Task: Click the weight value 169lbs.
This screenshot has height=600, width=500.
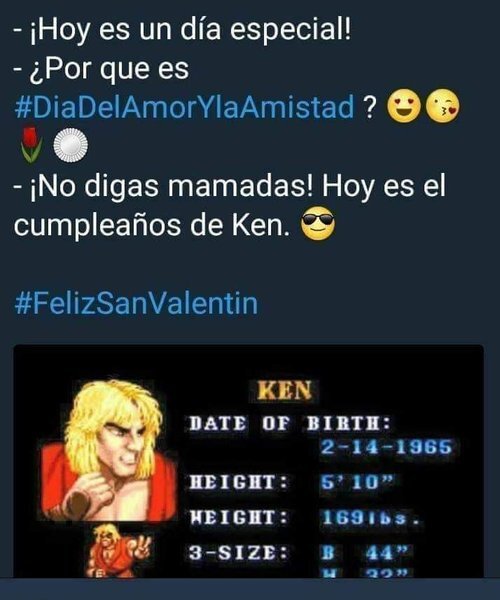Action: click(369, 518)
